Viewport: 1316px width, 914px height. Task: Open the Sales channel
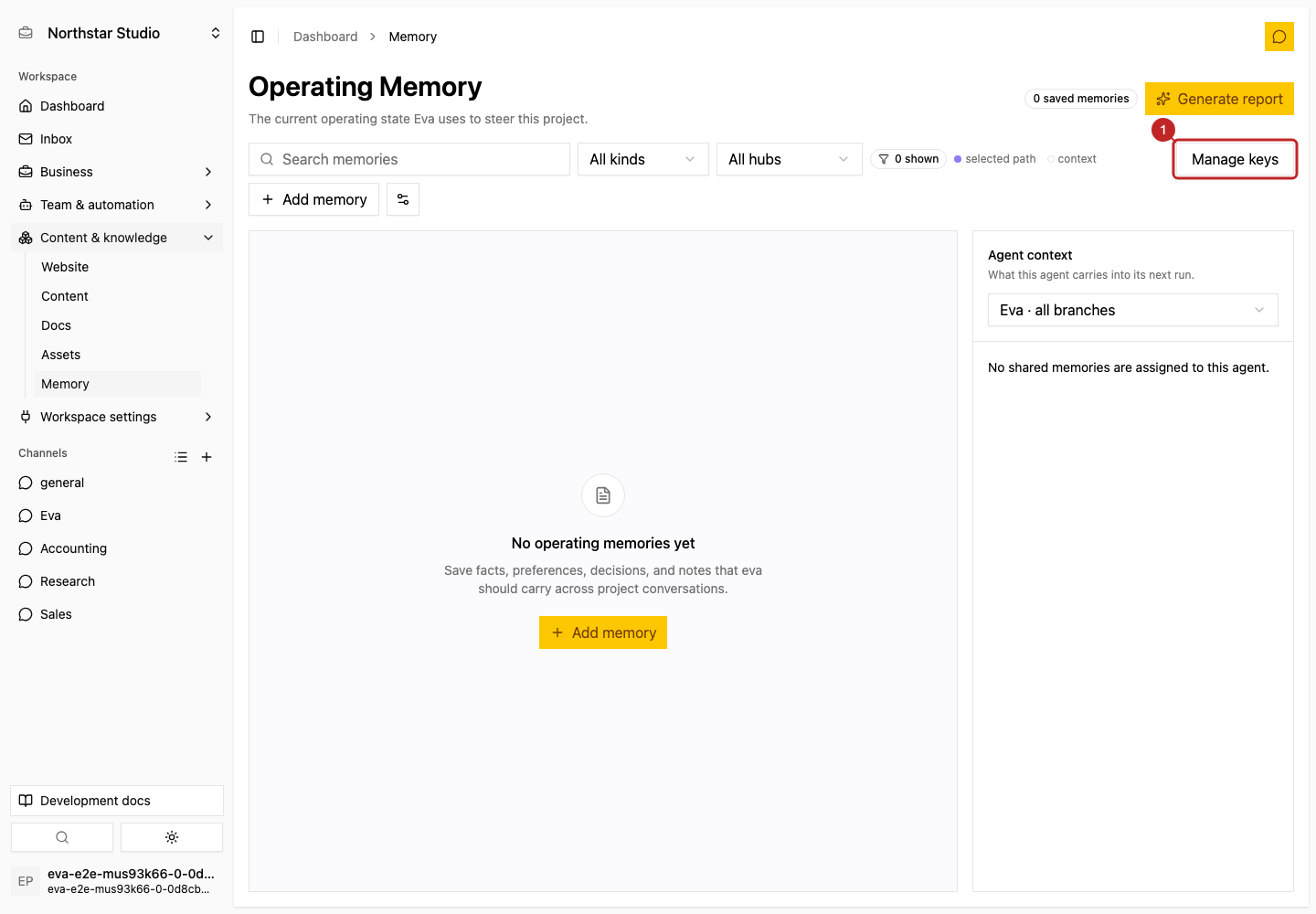coord(117,614)
